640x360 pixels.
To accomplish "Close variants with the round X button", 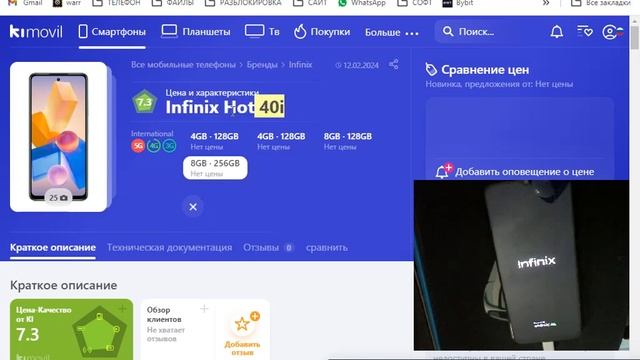I will click(x=193, y=207).
